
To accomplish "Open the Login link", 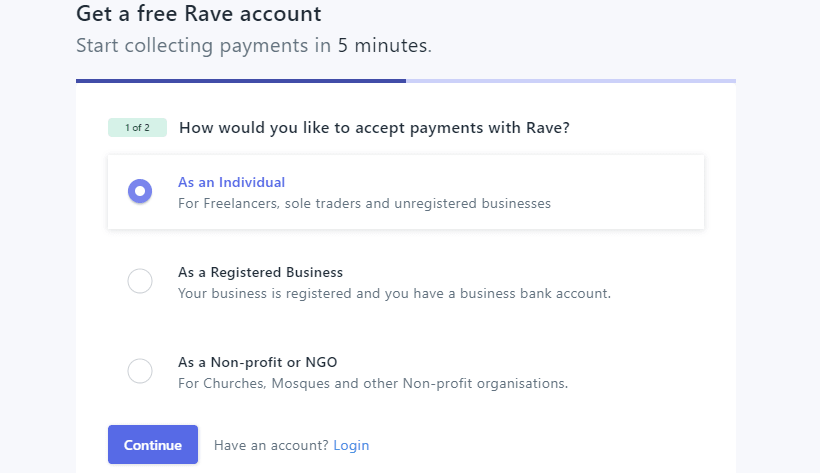I will tap(351, 445).
